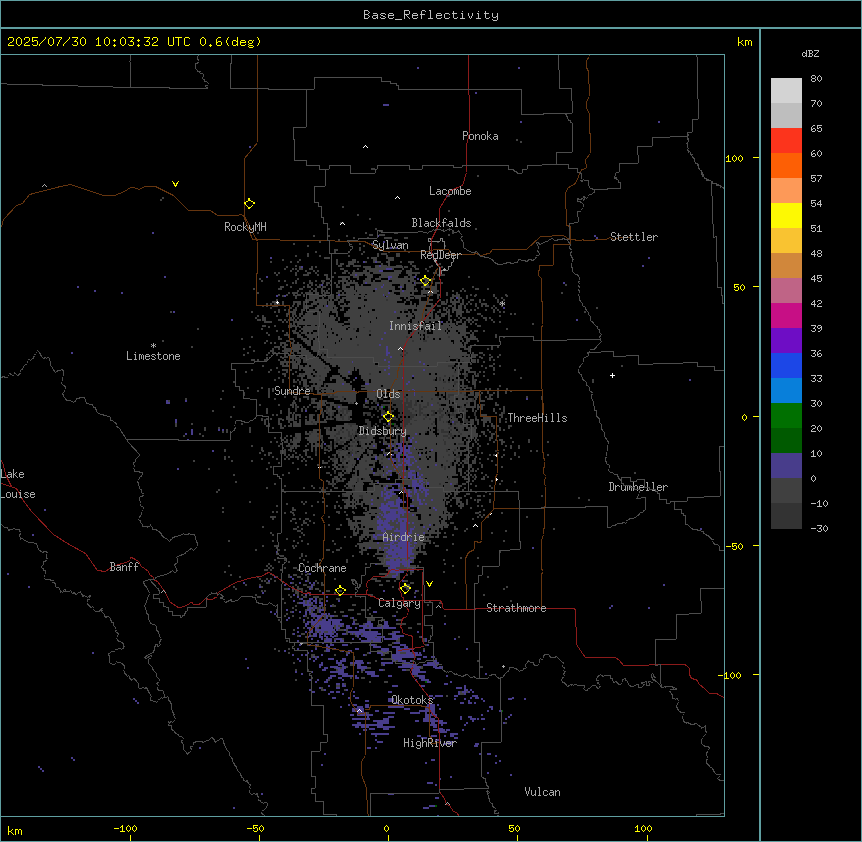Viewport: 862px width, 842px height.
Task: Click the RedDeer map label
Action: (x=441, y=255)
